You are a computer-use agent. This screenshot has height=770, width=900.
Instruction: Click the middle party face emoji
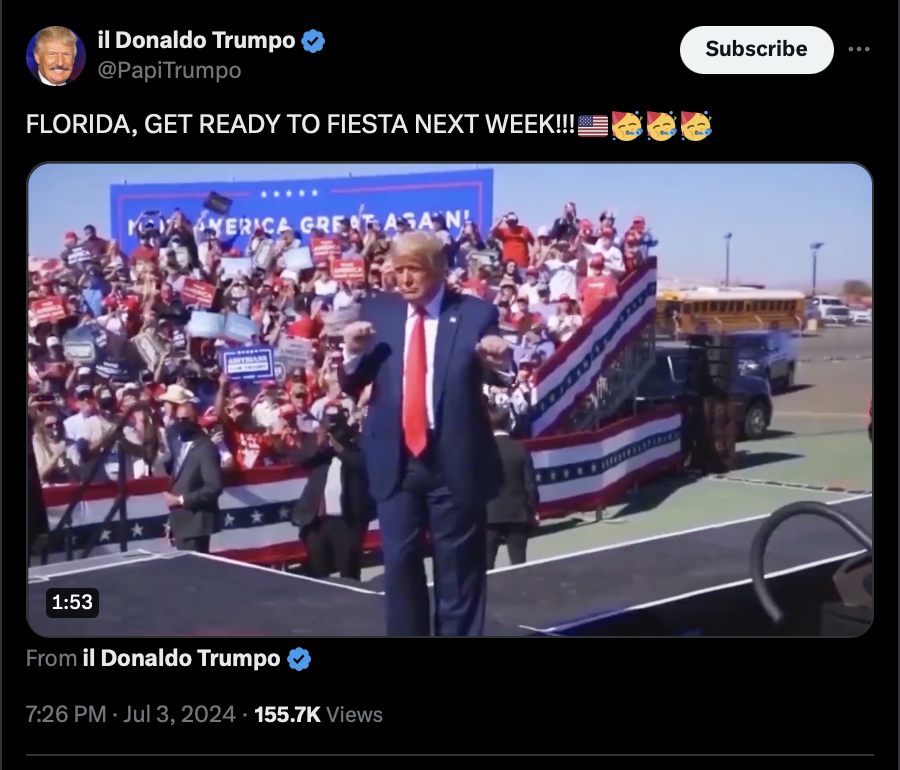coord(661,125)
